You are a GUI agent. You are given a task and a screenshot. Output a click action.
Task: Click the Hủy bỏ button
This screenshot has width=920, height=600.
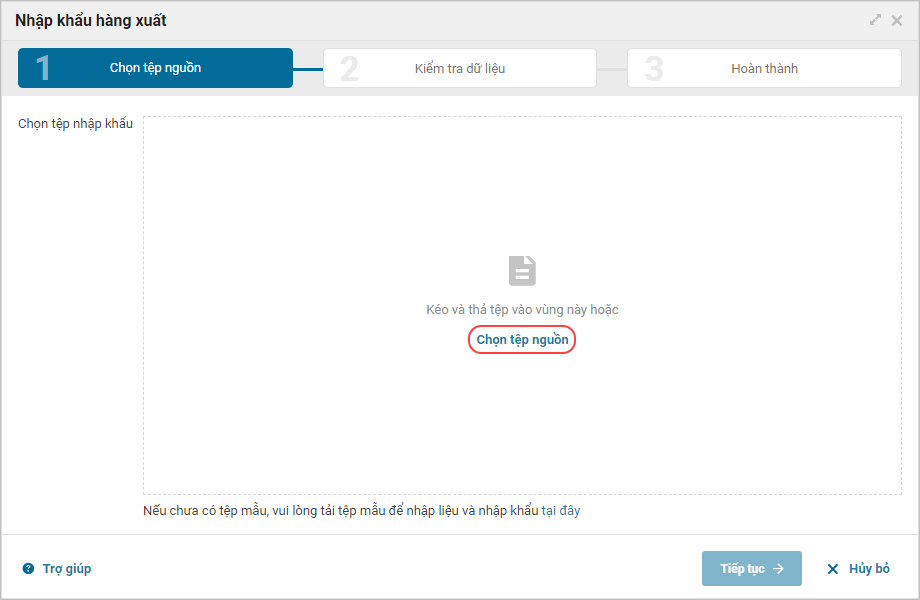point(858,568)
